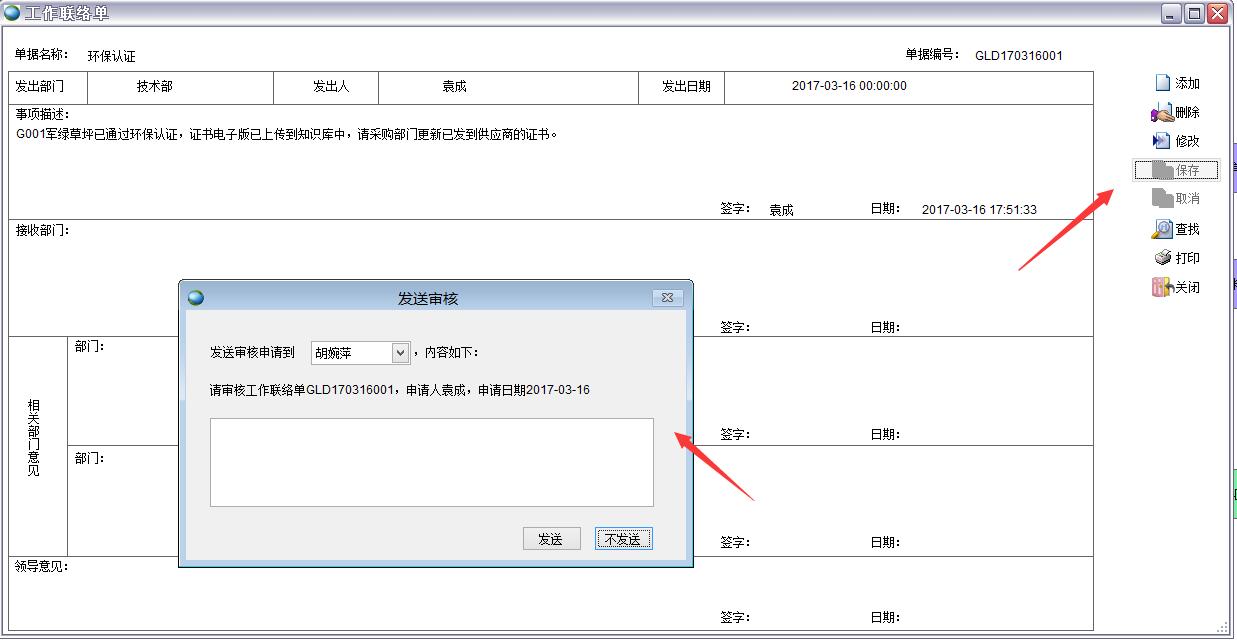Click the 关闭 (Close) toolbar icon
Screen dimensions: 1237x640
pos(1161,287)
